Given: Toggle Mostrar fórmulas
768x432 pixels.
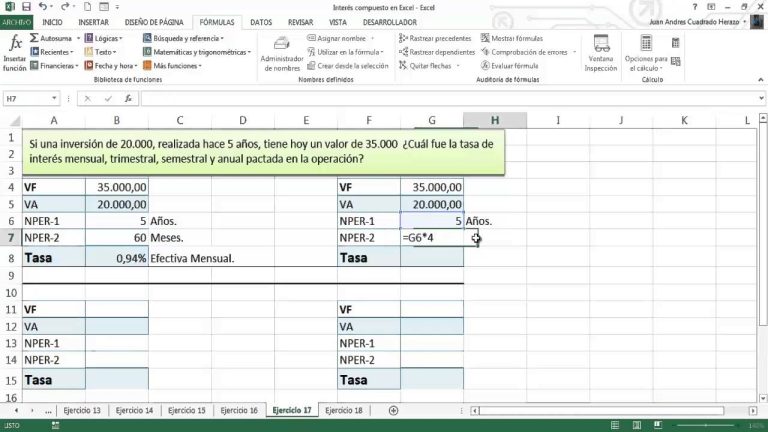Looking at the screenshot, I should point(516,38).
